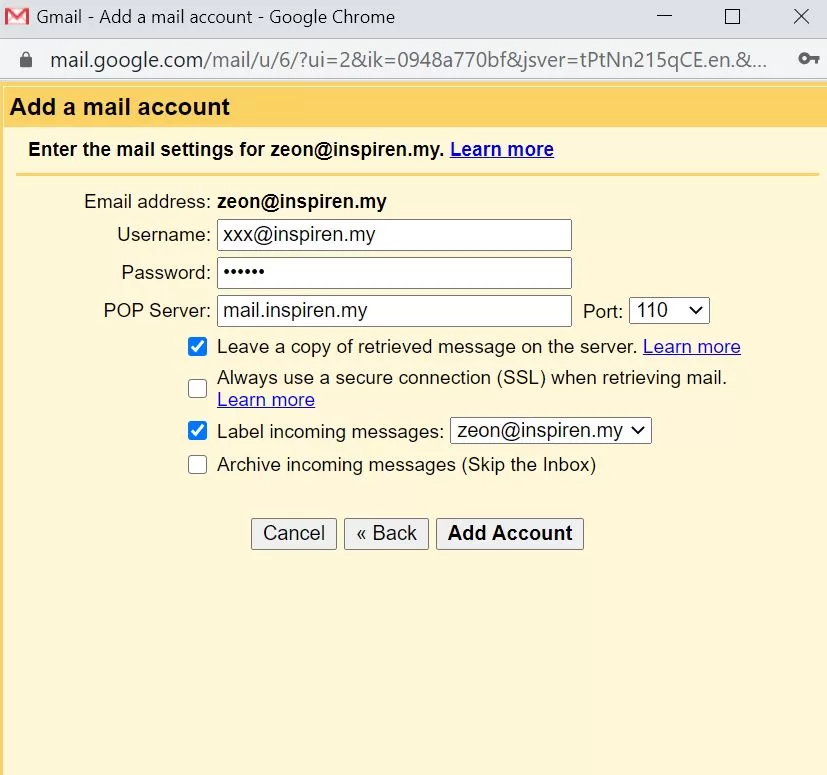
Task: Open the Port 110 dropdown
Action: [669, 310]
